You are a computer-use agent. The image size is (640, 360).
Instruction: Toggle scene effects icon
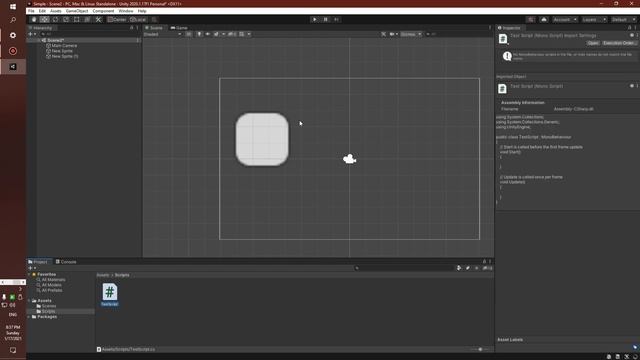(216, 34)
